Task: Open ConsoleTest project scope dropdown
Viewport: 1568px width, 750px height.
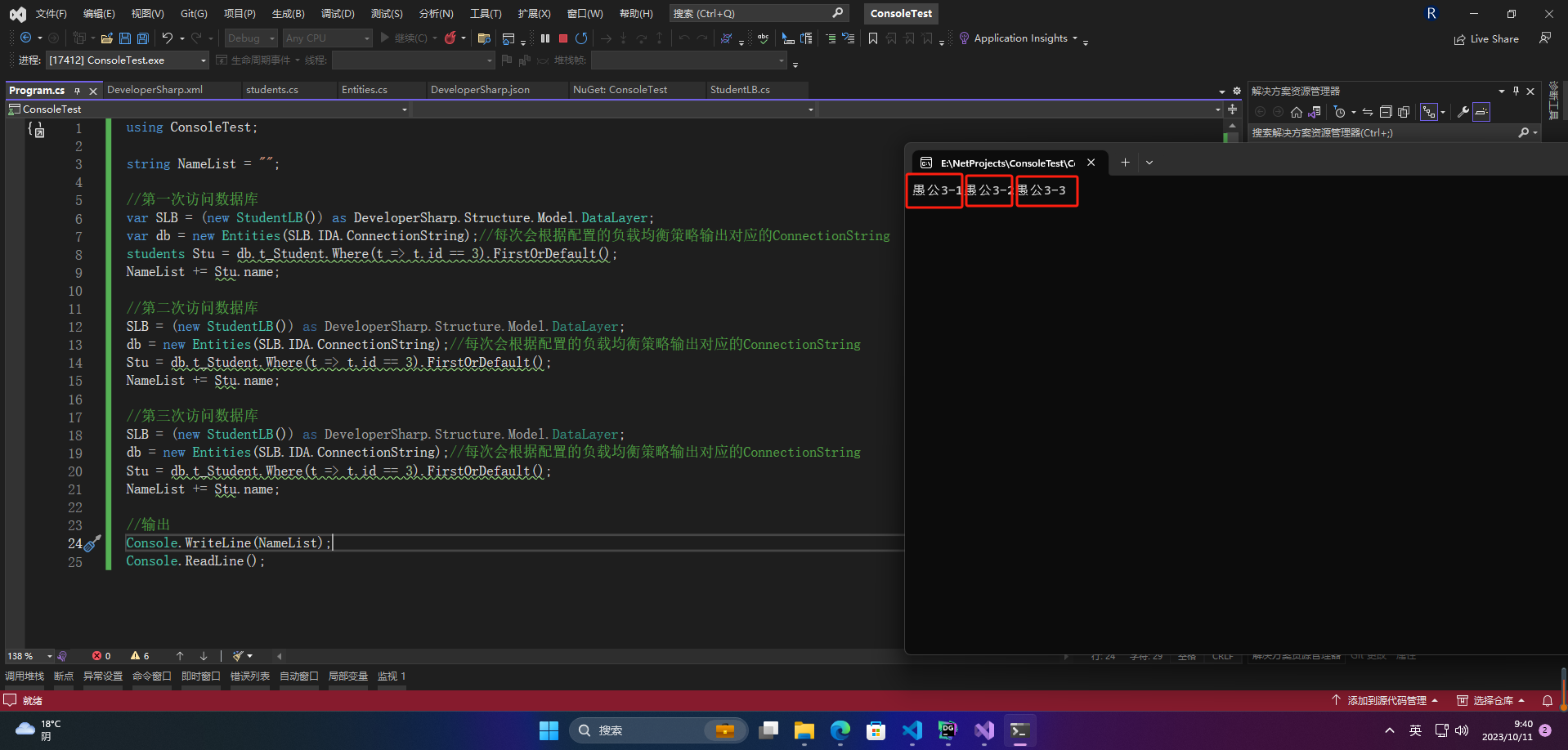Action: [208, 109]
